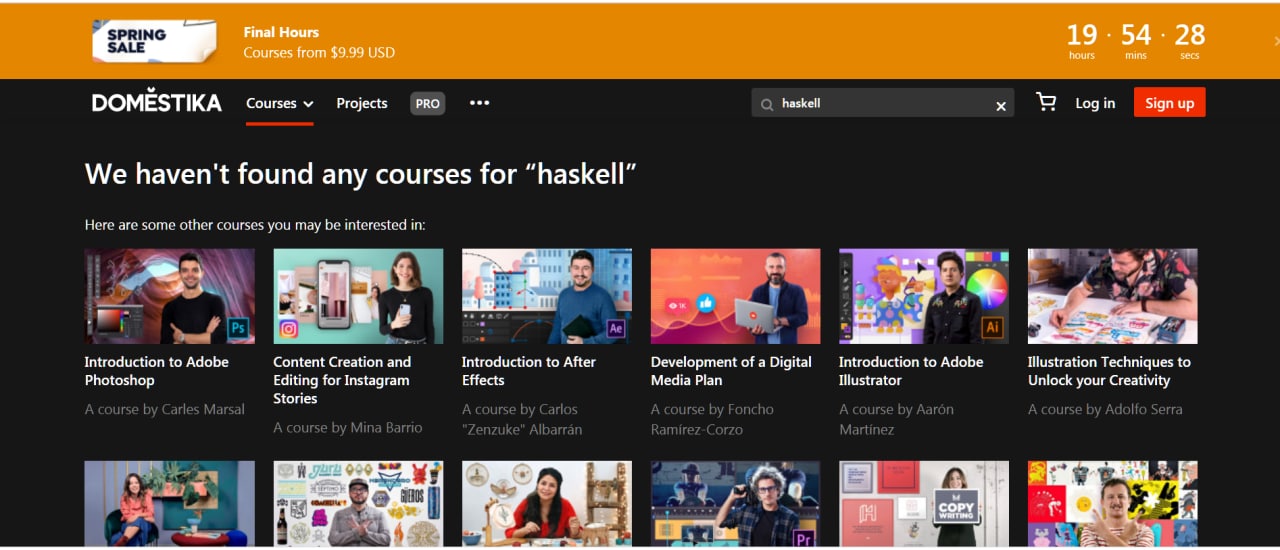1280x550 pixels.
Task: Click 'A course by Foncho Ramírez-Corzo'
Action: [x=712, y=419]
